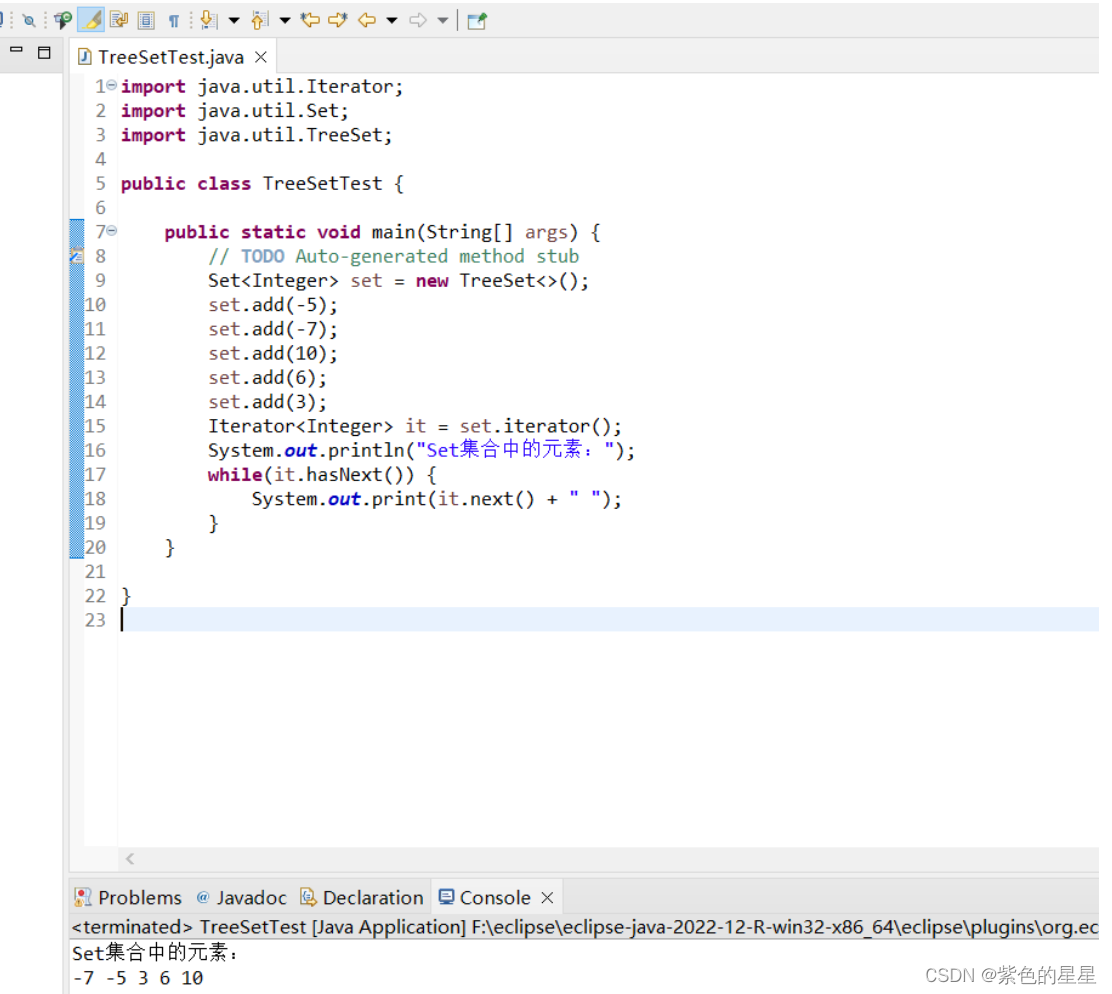
Task: Click 'java.util.Iterator;' on line 1
Action: pyautogui.click(x=301, y=86)
